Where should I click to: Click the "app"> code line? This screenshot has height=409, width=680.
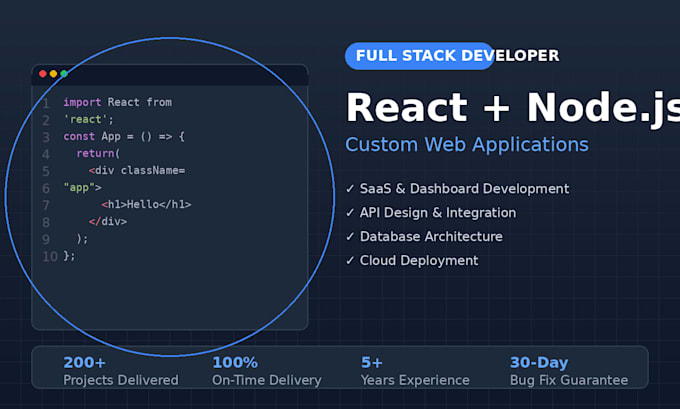click(x=82, y=187)
